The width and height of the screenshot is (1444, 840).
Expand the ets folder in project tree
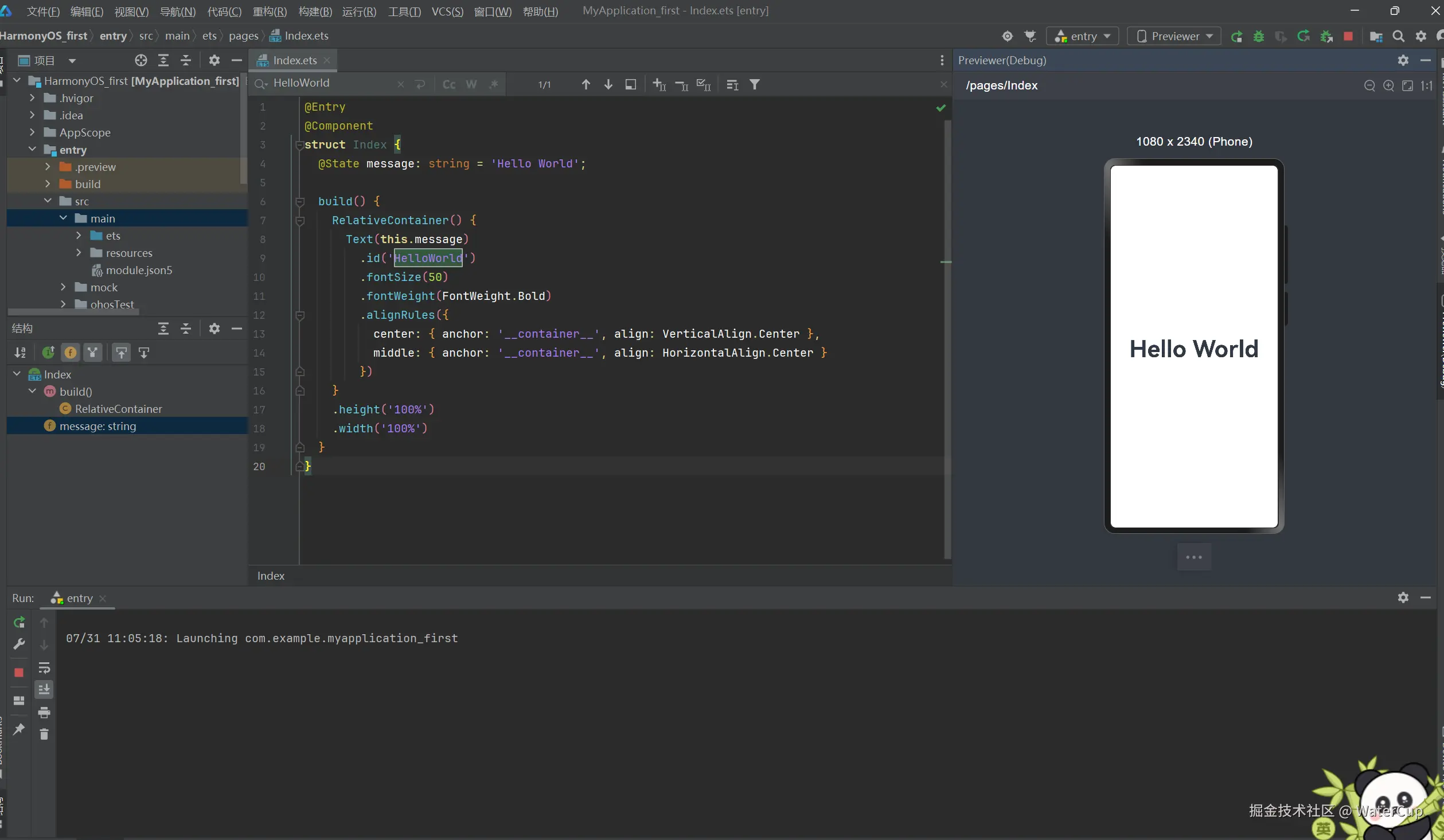79,236
